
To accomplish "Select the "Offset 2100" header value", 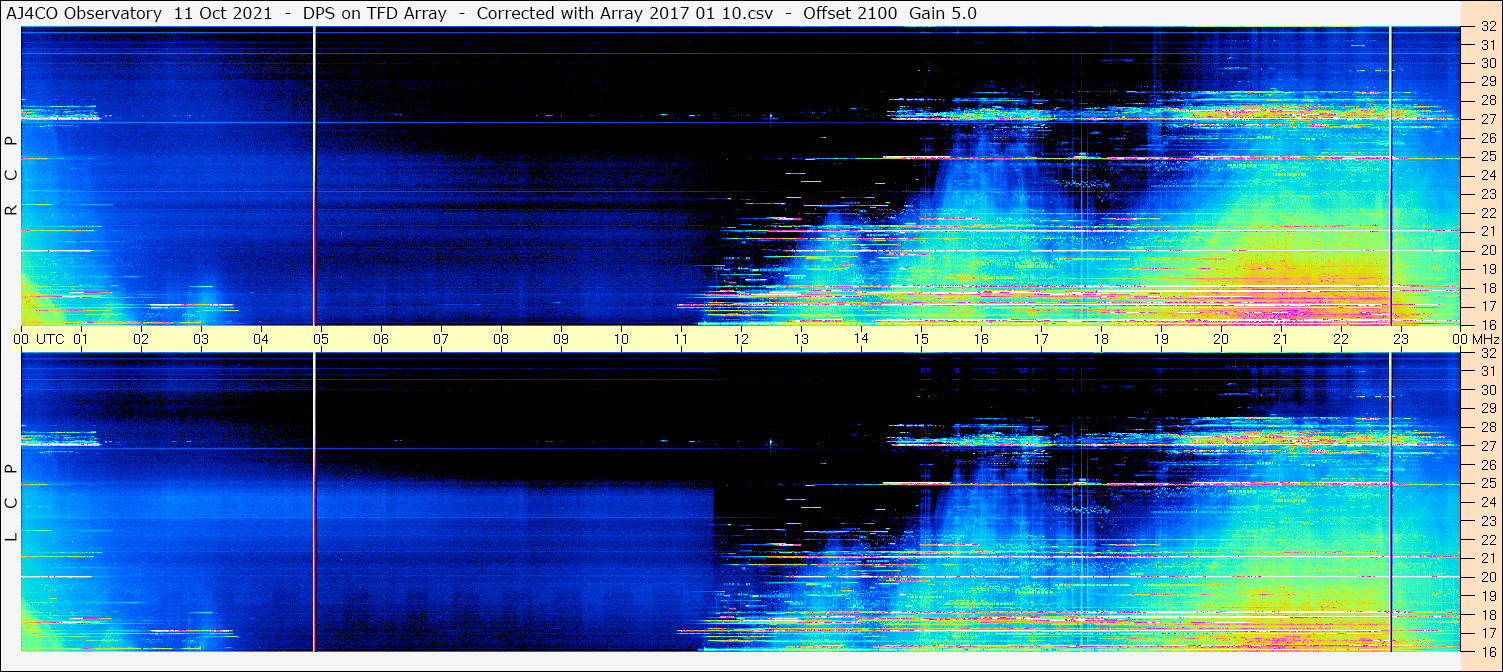I will coord(850,13).
